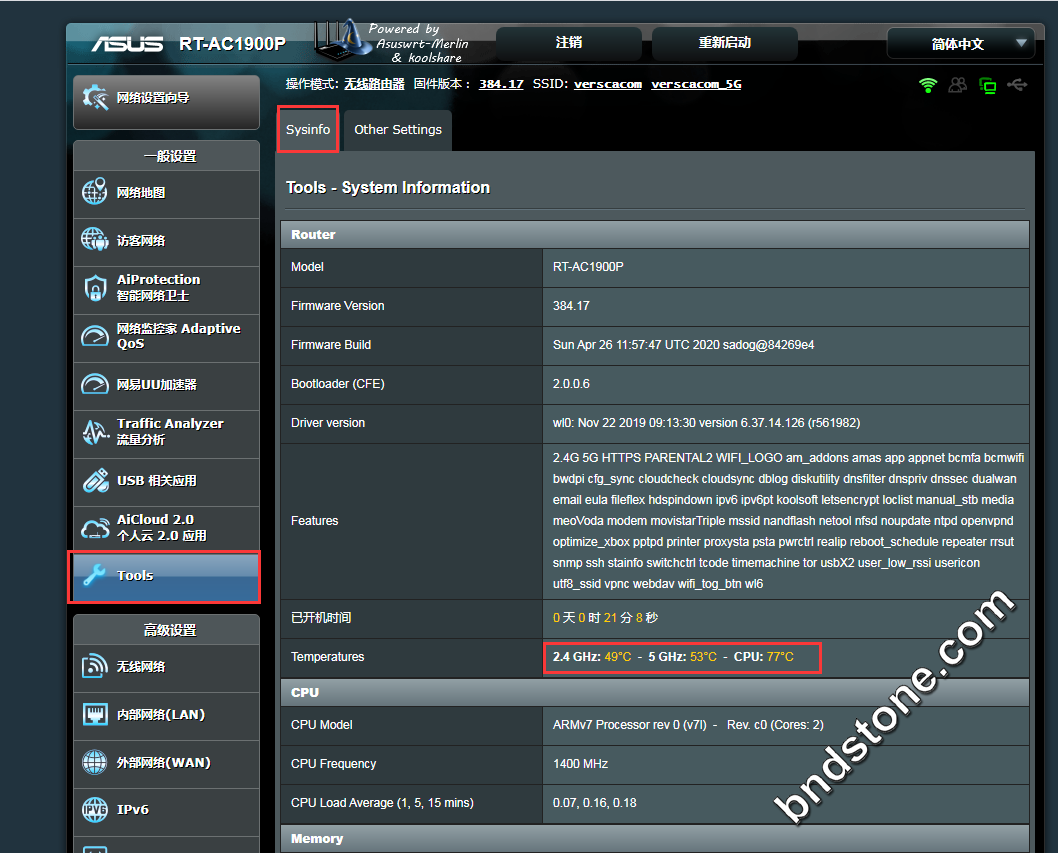Open the Traffic Analyzer waveform icon
Viewport: 1058px width, 853px height.
click(x=95, y=432)
